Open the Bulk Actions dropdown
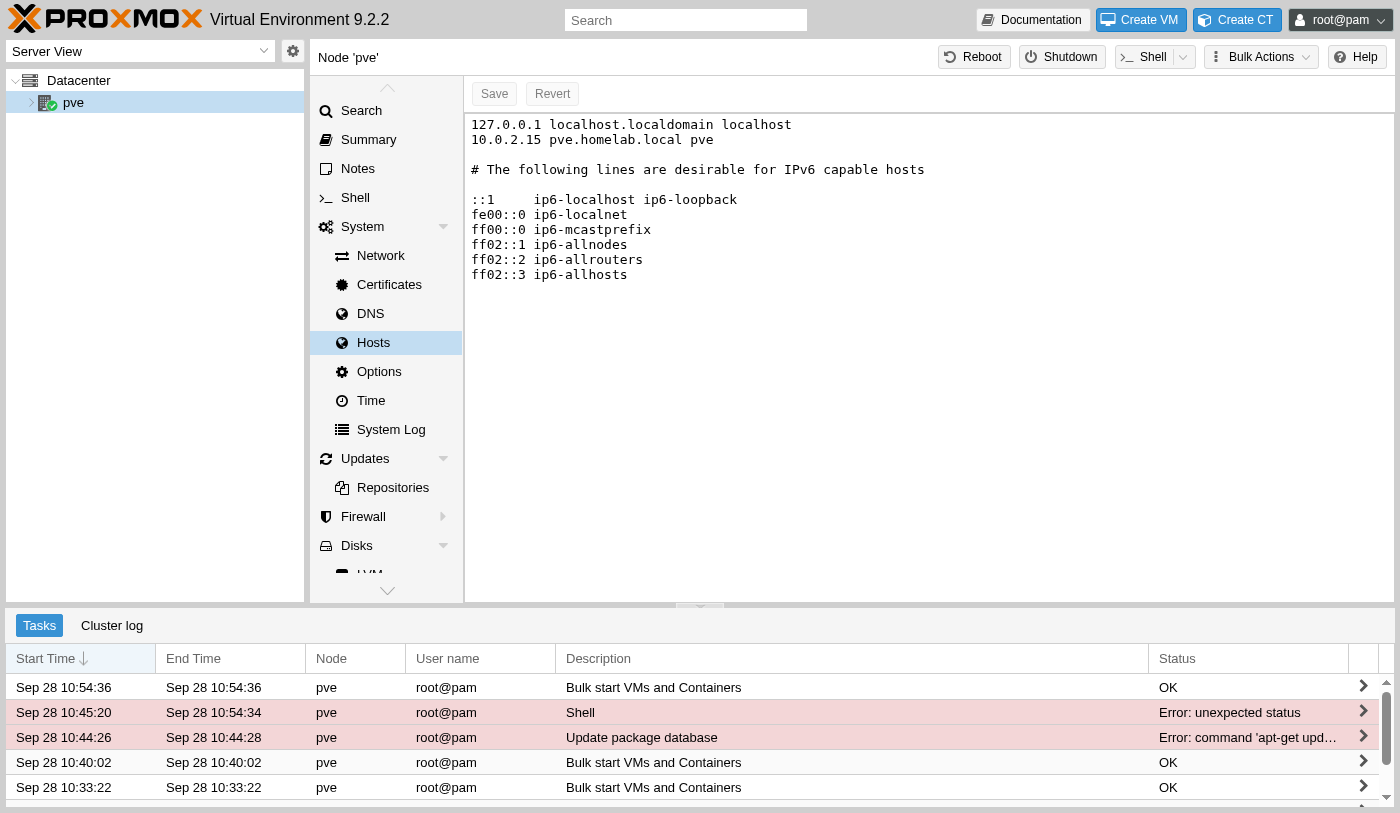 [x=1261, y=57]
